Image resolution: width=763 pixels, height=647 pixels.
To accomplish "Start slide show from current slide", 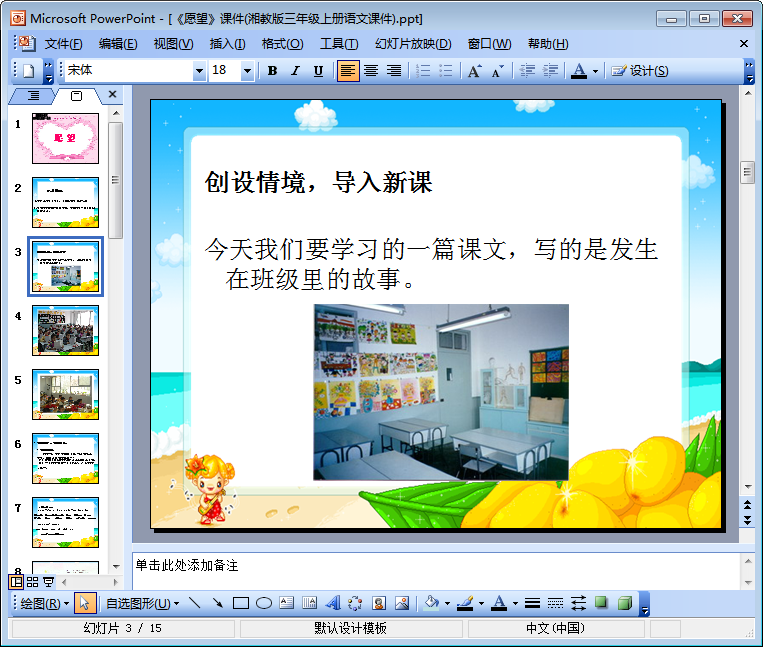I will [x=48, y=582].
